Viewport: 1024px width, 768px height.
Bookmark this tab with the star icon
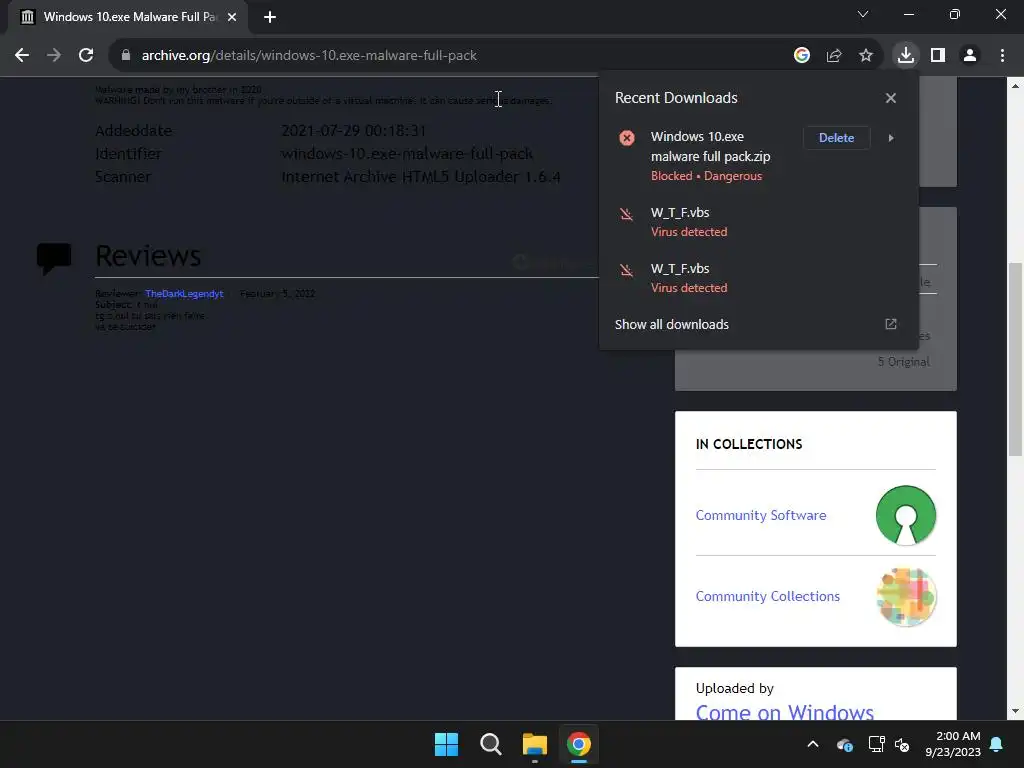(x=866, y=56)
